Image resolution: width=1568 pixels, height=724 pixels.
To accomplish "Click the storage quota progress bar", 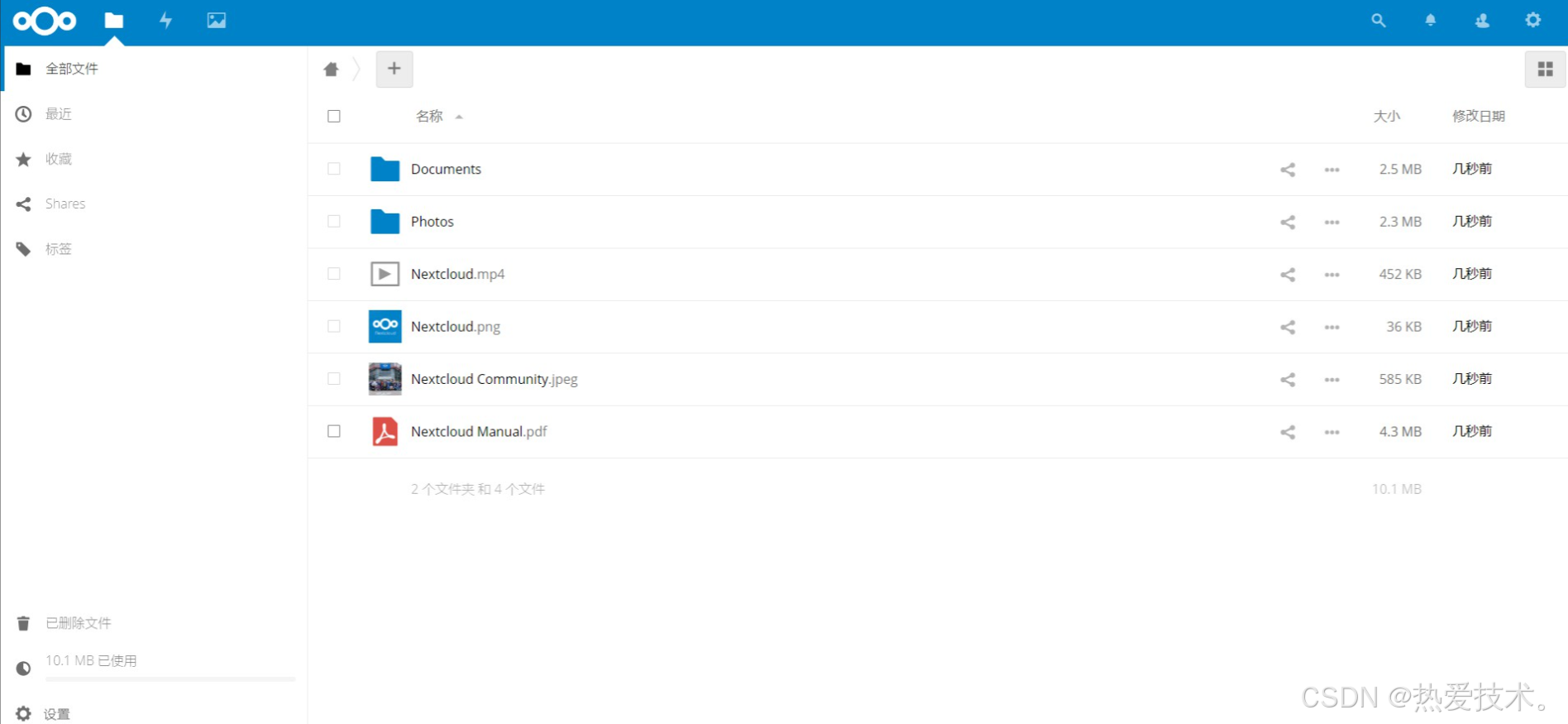I will click(170, 679).
